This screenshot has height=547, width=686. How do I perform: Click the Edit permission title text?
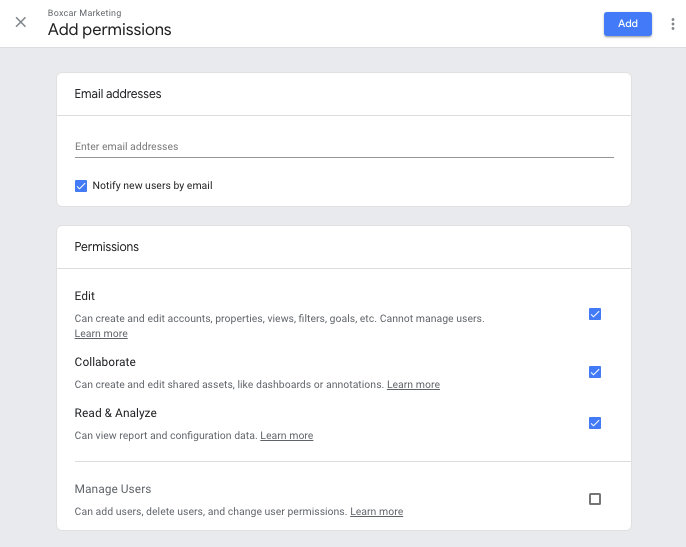point(85,296)
